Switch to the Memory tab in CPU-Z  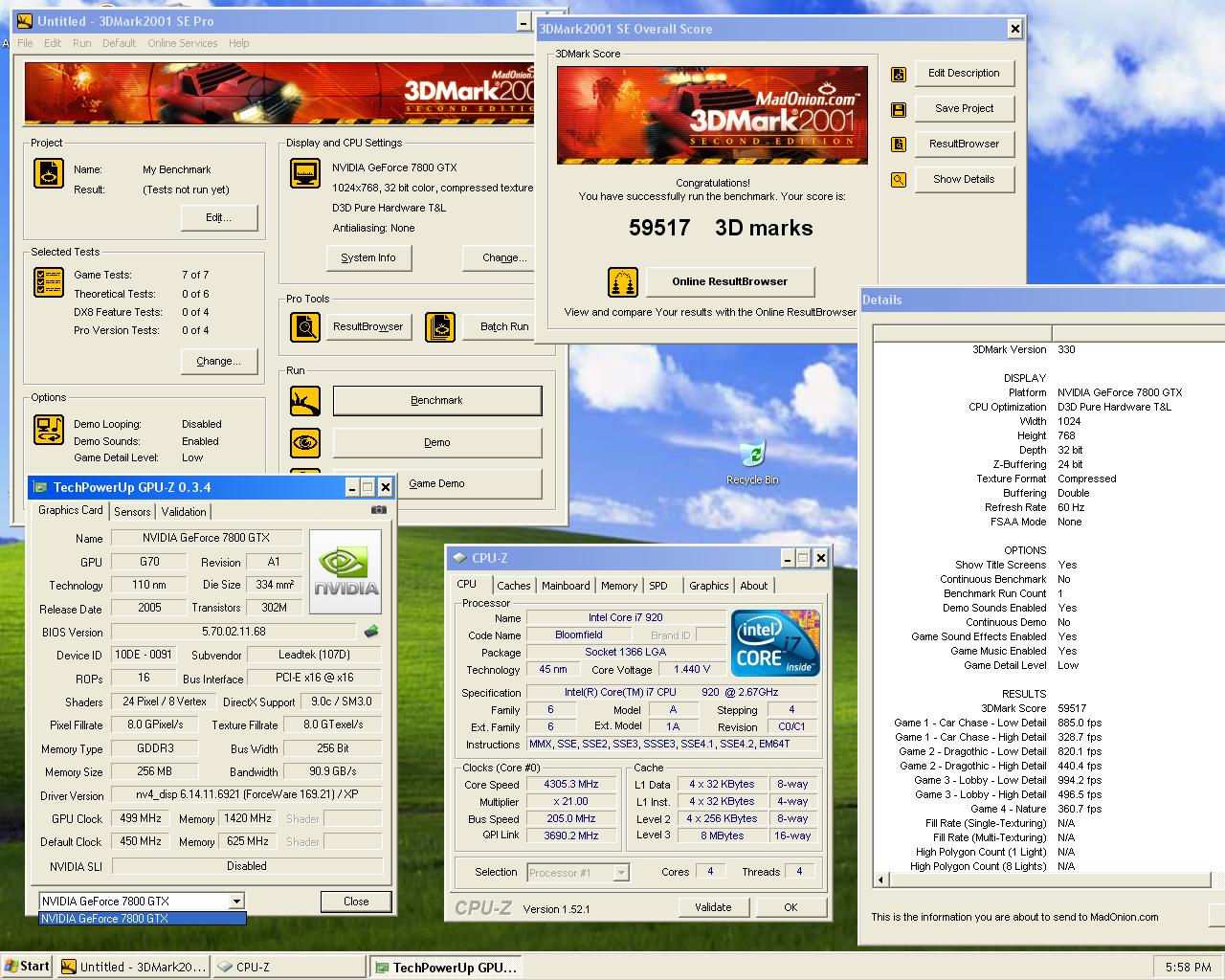(x=619, y=586)
